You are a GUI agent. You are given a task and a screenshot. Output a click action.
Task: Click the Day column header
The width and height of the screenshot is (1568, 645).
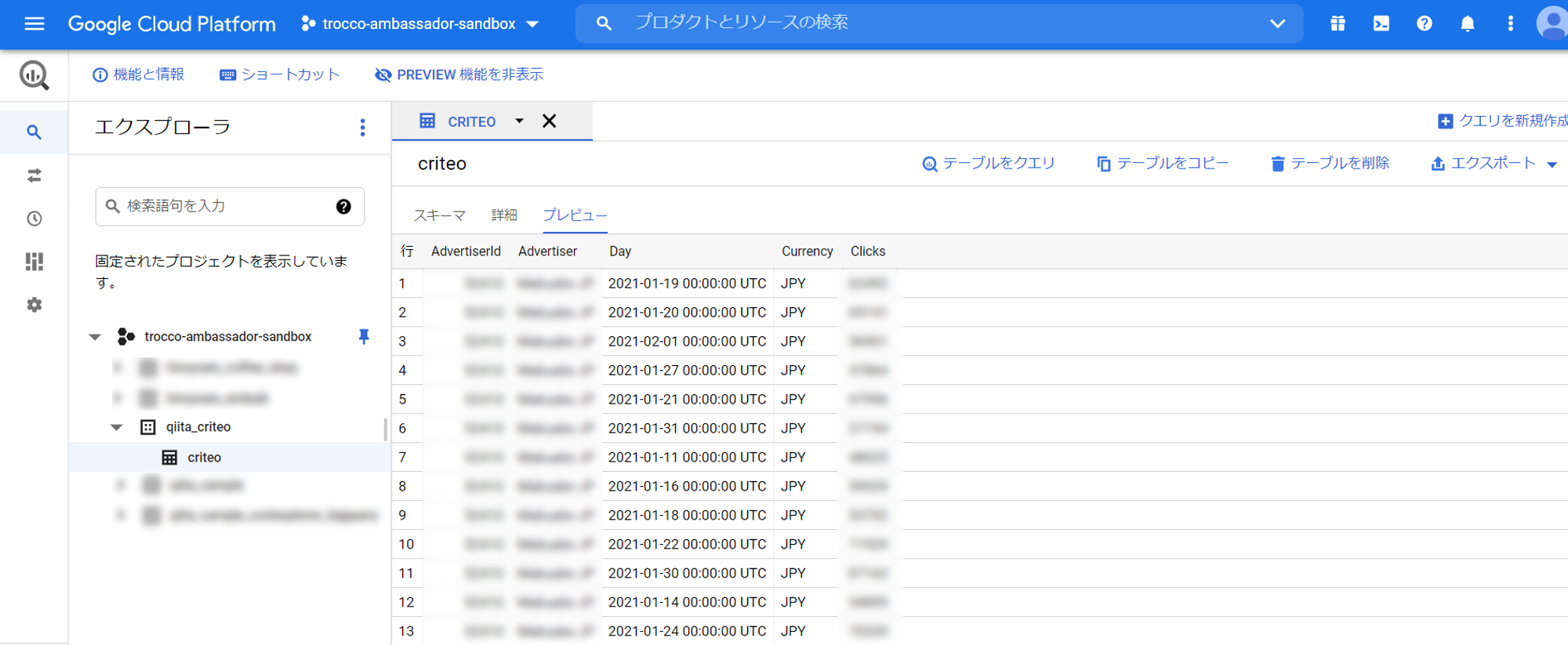[620, 252]
